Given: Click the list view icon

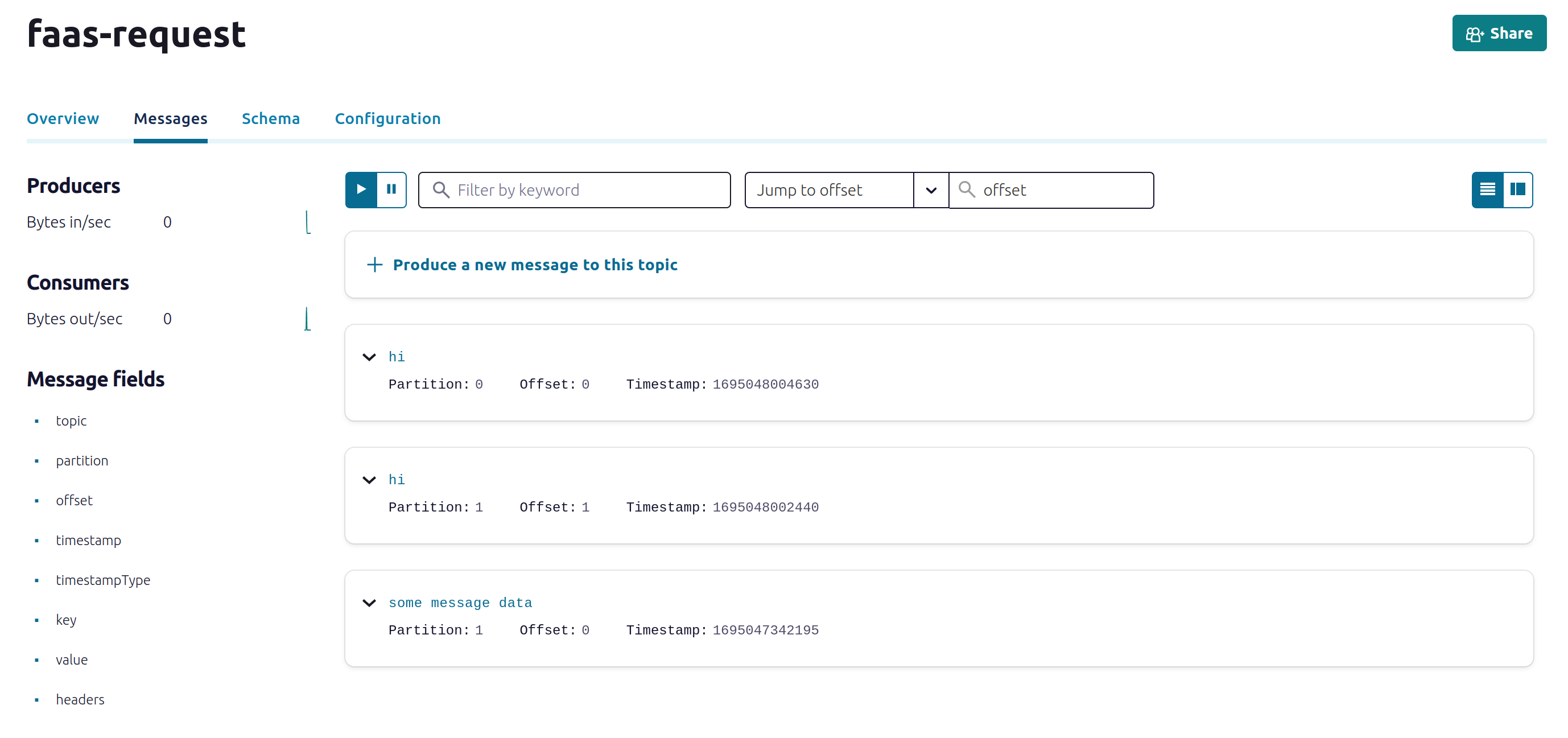Looking at the screenshot, I should click(1489, 189).
